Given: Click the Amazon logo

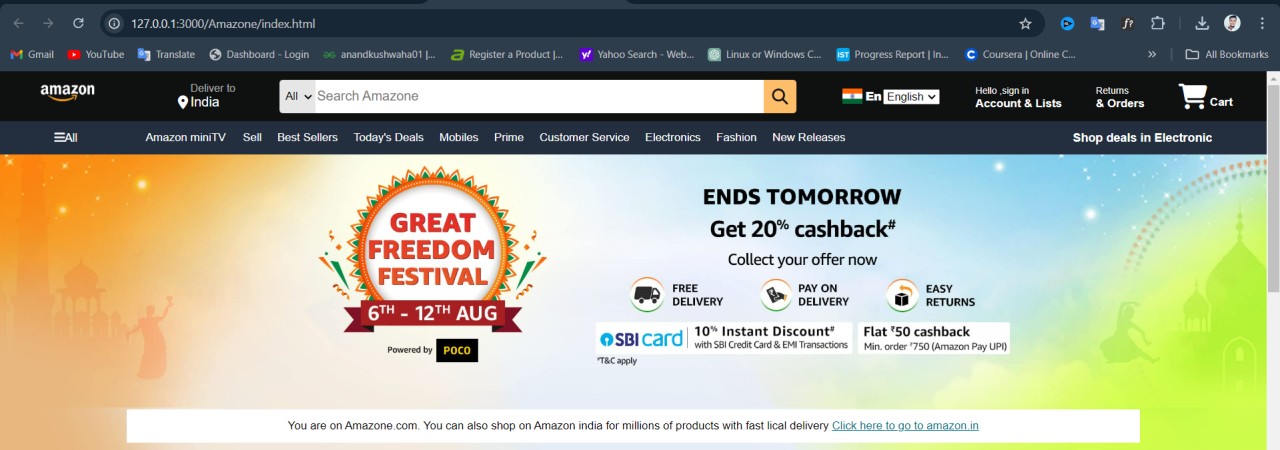Looking at the screenshot, I should pyautogui.click(x=67, y=93).
